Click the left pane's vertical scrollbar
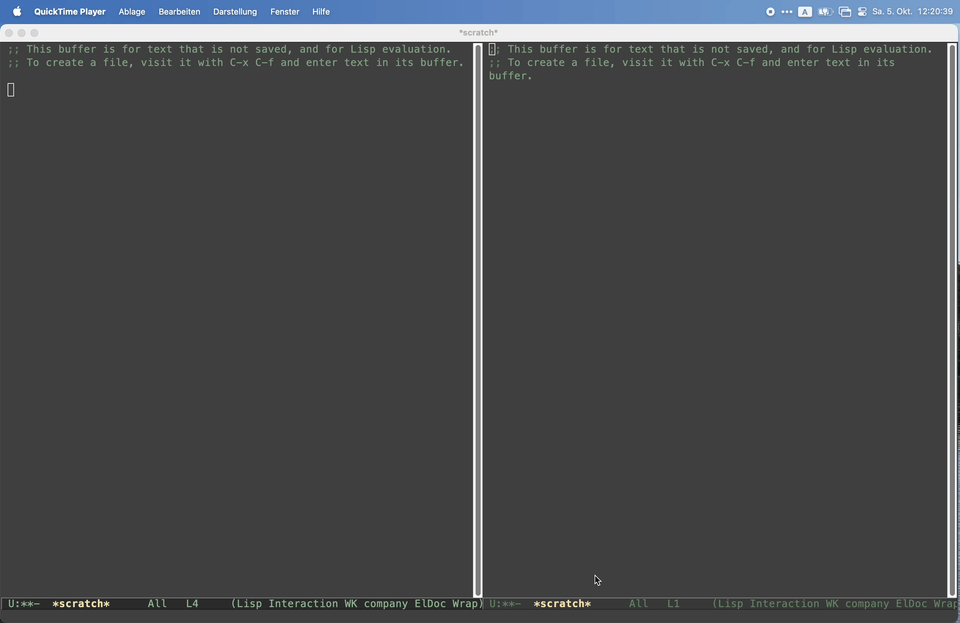The image size is (960, 623). coord(477,320)
